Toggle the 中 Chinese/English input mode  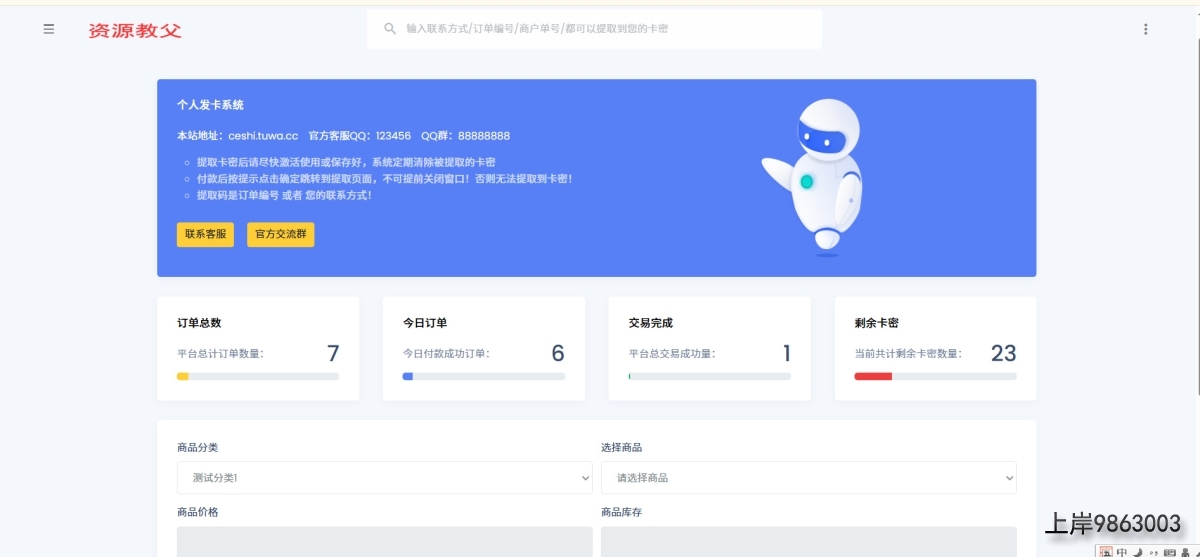[1122, 551]
